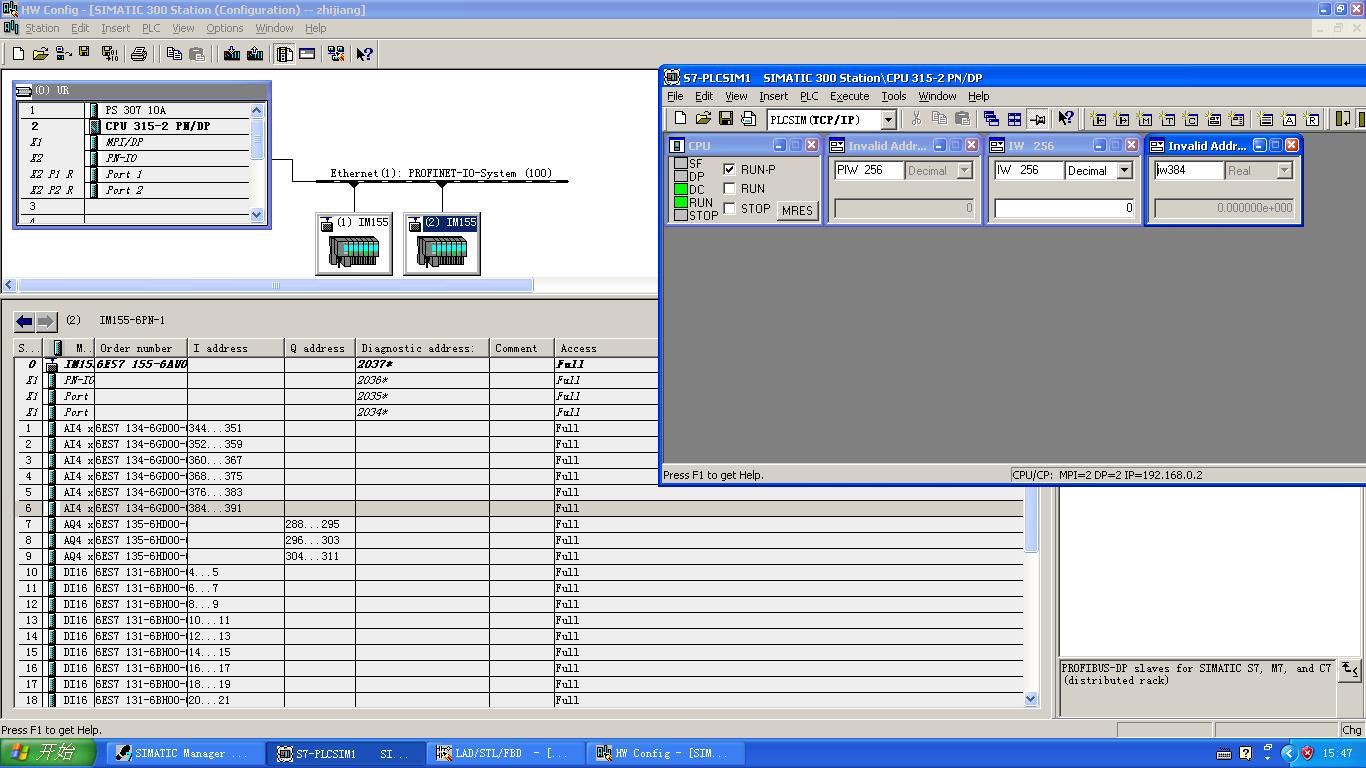Insert Accumulators view via PLCSIM toolbar icon
1366x768 pixels.
coord(1289,119)
